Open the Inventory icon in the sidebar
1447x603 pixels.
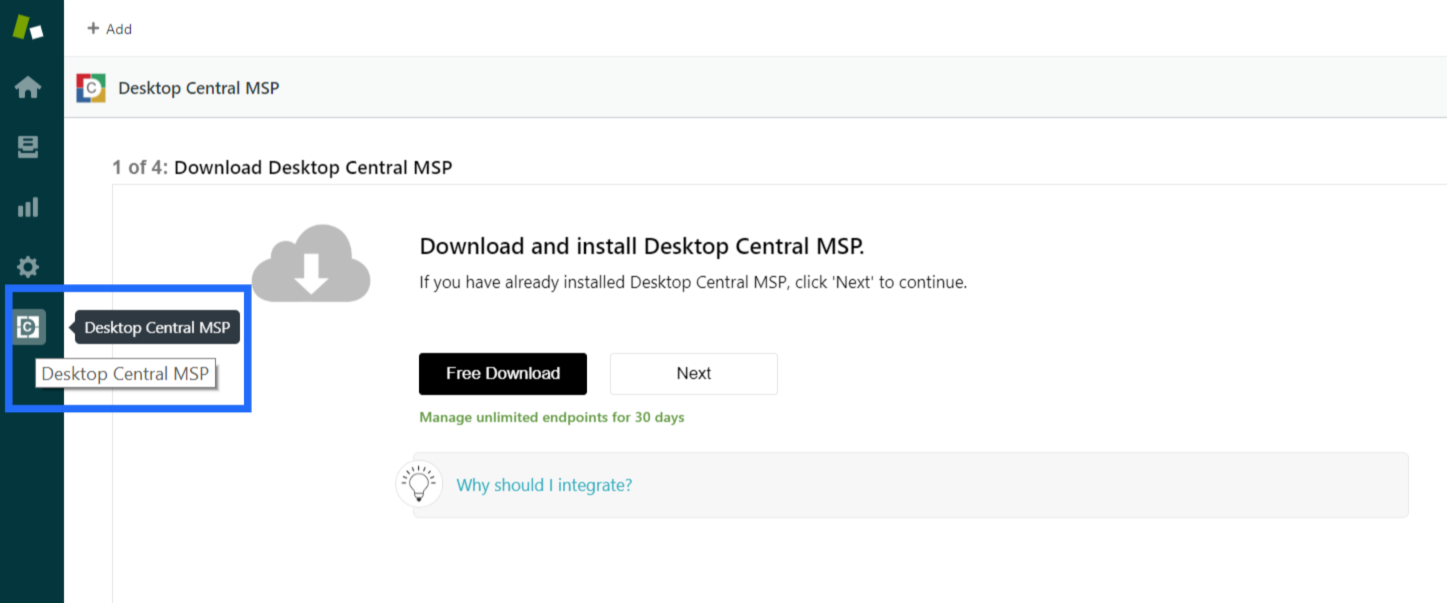29,146
